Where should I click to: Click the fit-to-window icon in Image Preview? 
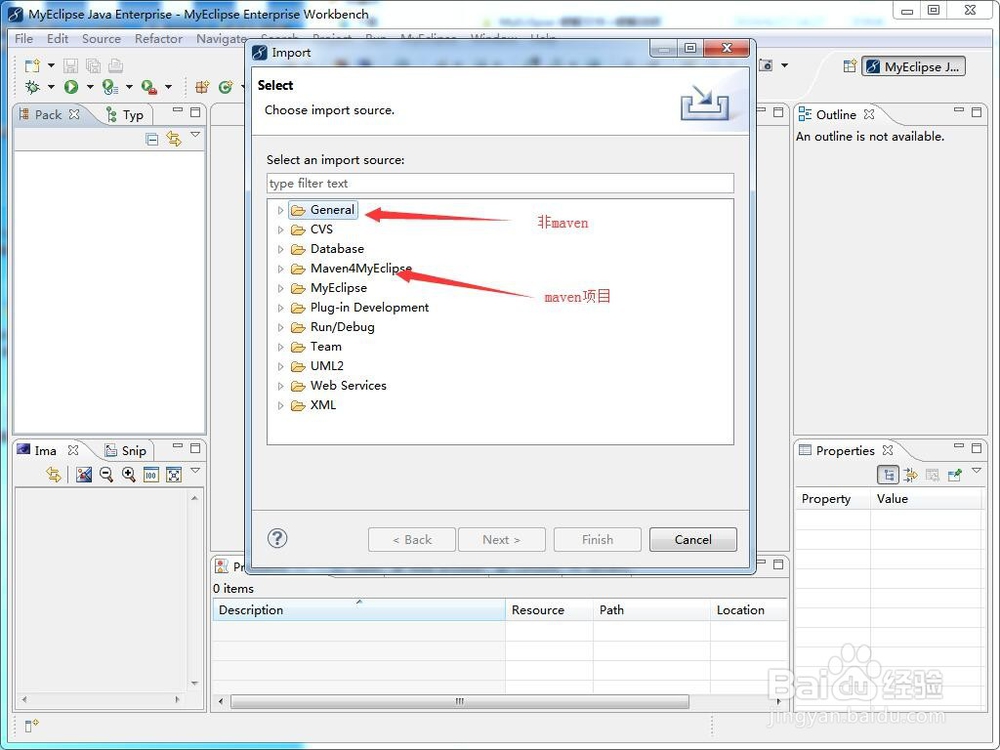click(x=173, y=474)
